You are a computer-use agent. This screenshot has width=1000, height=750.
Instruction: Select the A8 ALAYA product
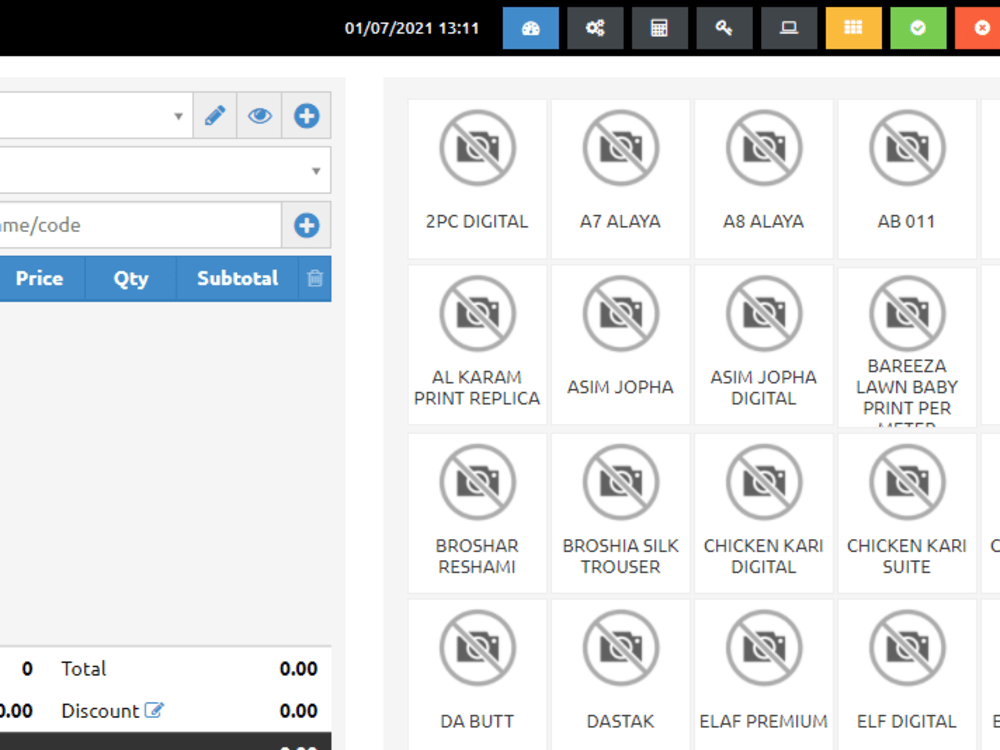coord(763,179)
